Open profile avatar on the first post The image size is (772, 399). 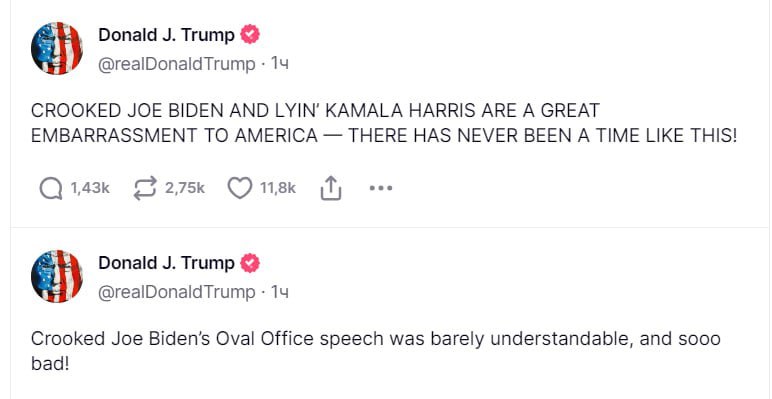[57, 48]
